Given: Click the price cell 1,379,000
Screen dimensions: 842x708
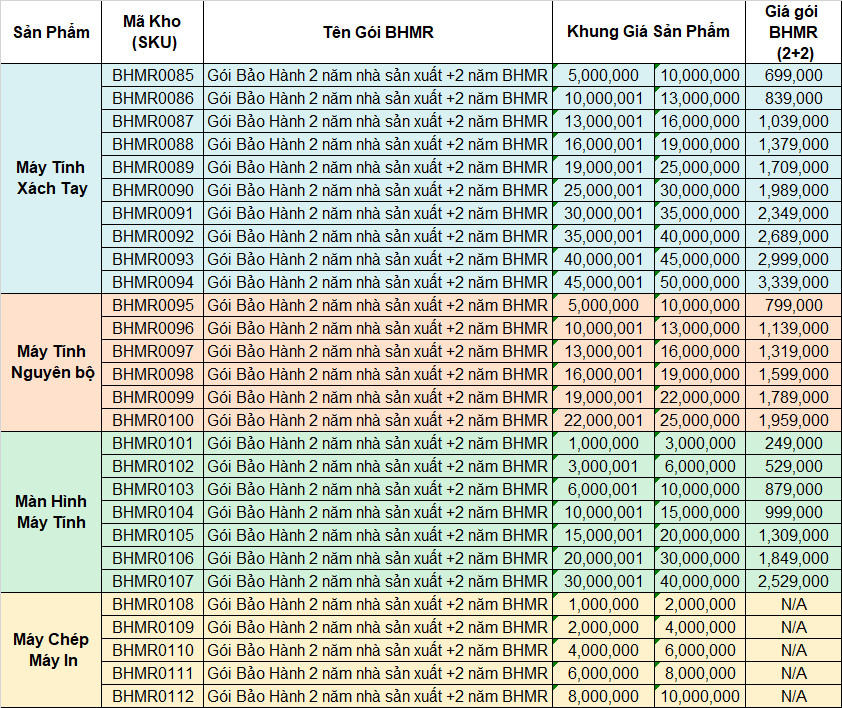Looking at the screenshot, I should pyautogui.click(x=793, y=145).
